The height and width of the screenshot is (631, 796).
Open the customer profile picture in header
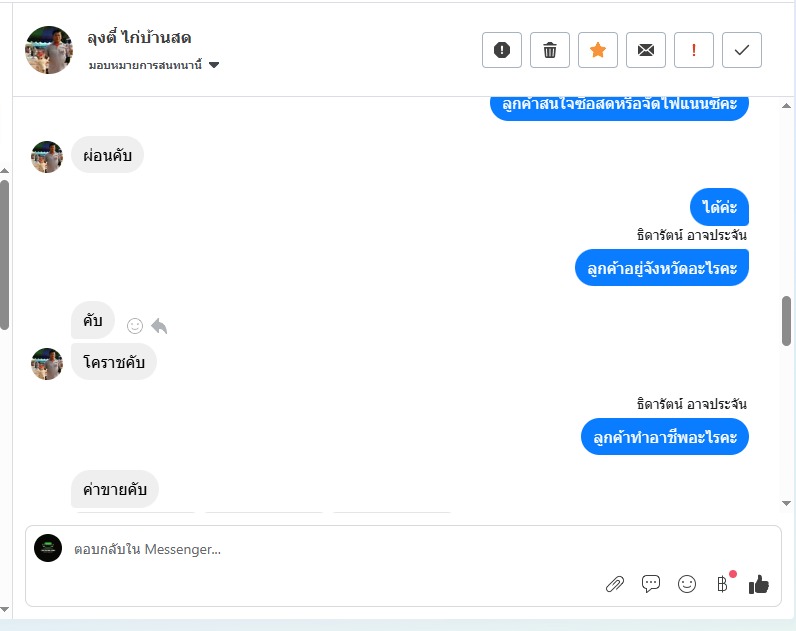click(49, 50)
